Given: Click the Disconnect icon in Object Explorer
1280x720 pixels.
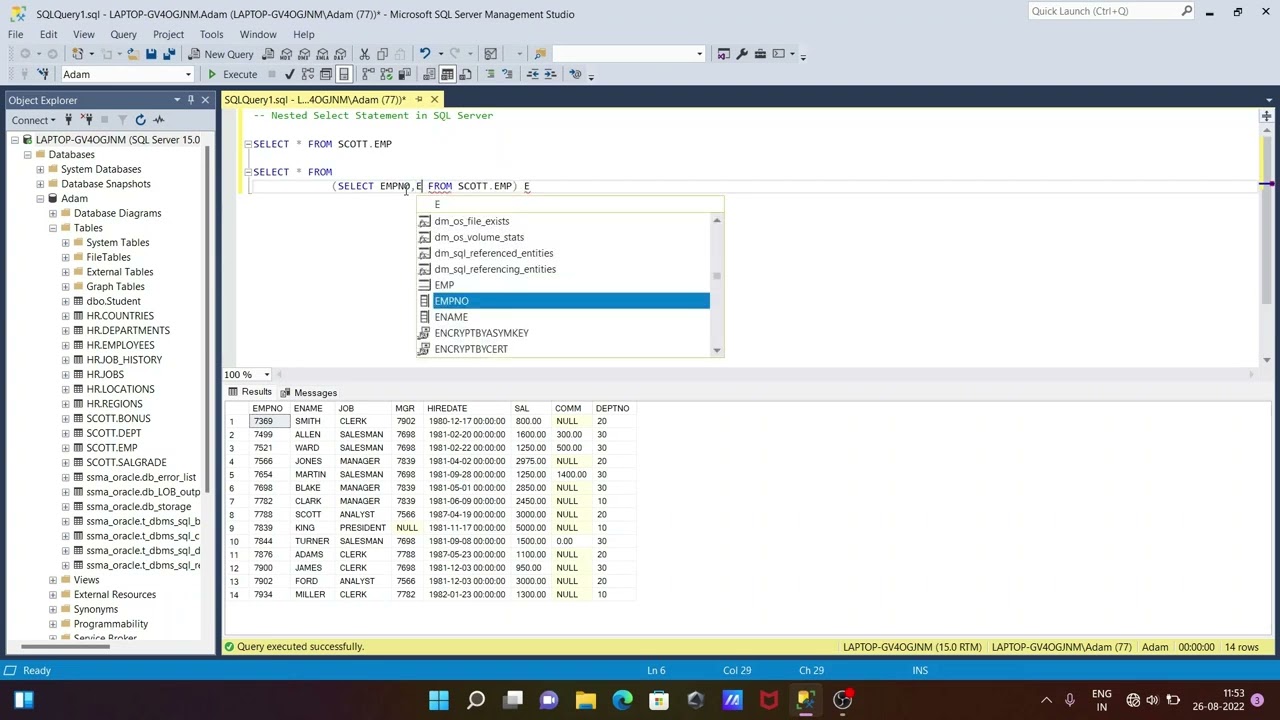Looking at the screenshot, I should 87,120.
